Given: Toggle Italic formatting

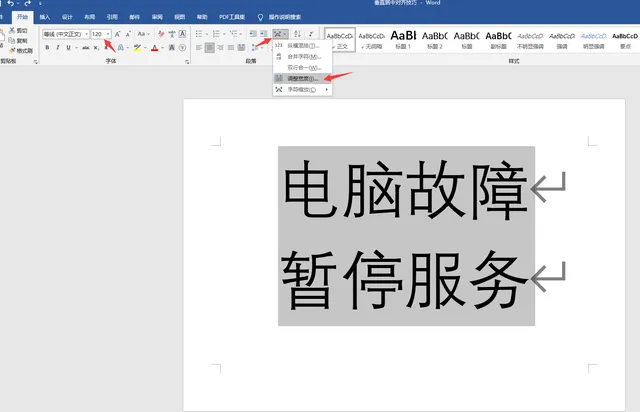Looking at the screenshot, I should (x=58, y=48).
